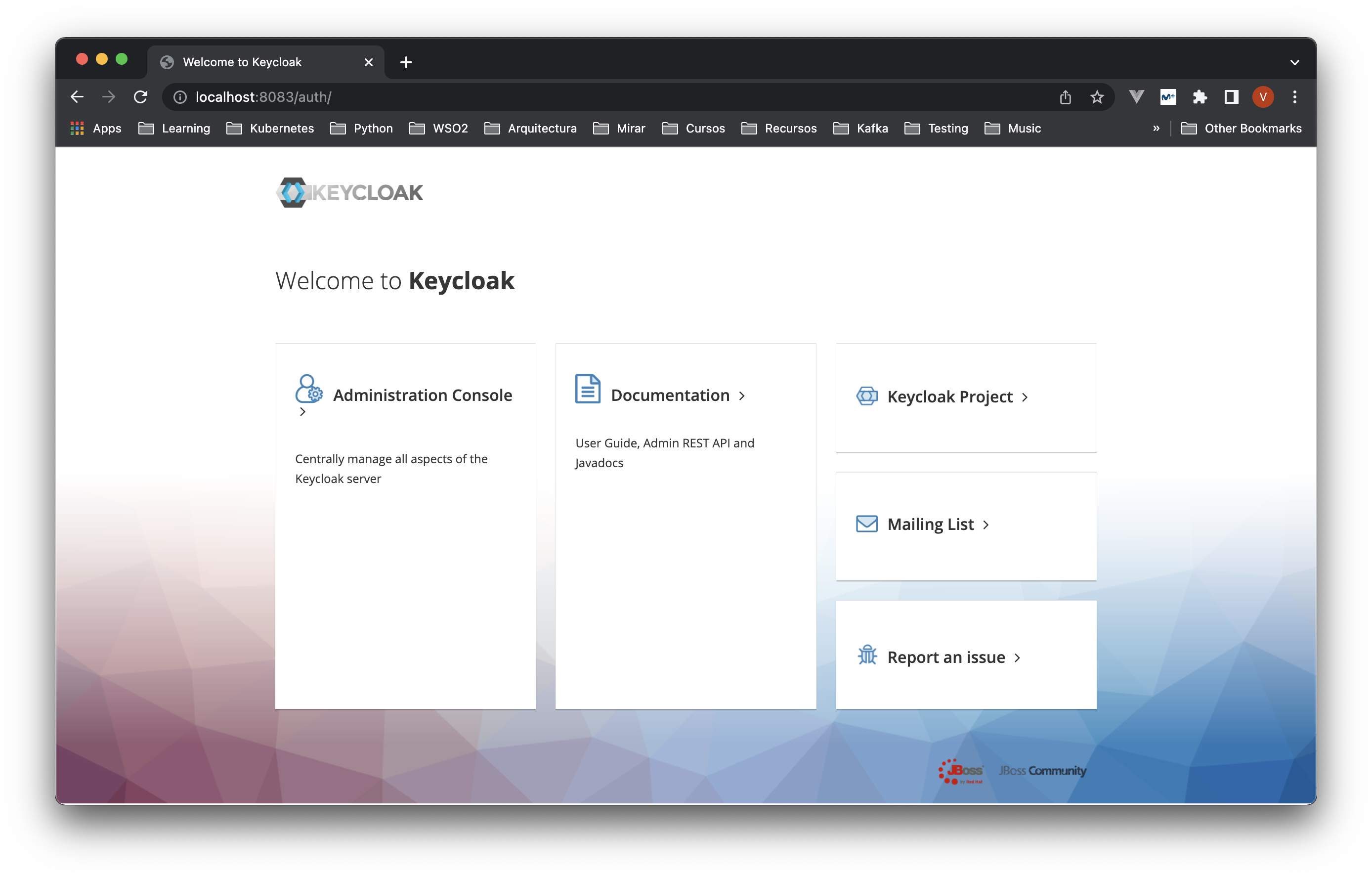Viewport: 1372px width, 878px height.
Task: Expand the hidden bookmarks overflow chevron
Action: (x=1156, y=129)
